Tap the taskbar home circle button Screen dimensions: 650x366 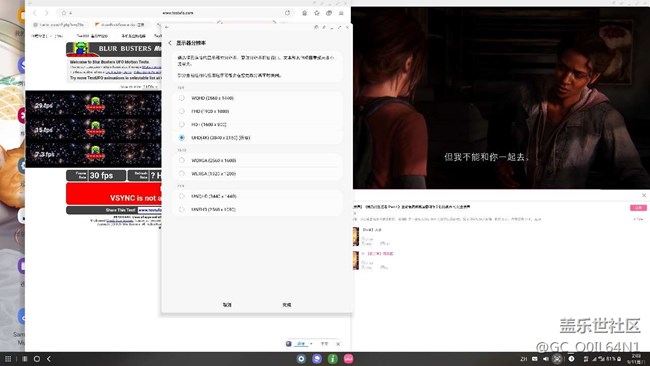(37, 359)
